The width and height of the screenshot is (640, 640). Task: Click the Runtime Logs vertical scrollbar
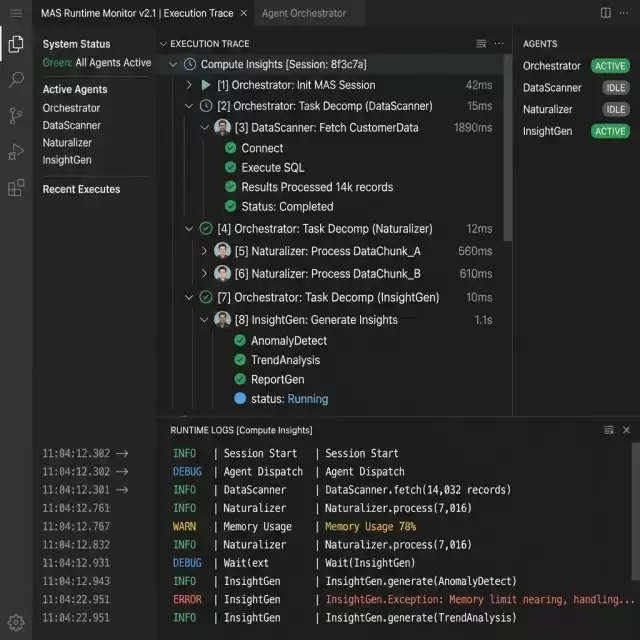pyautogui.click(x=635, y=511)
